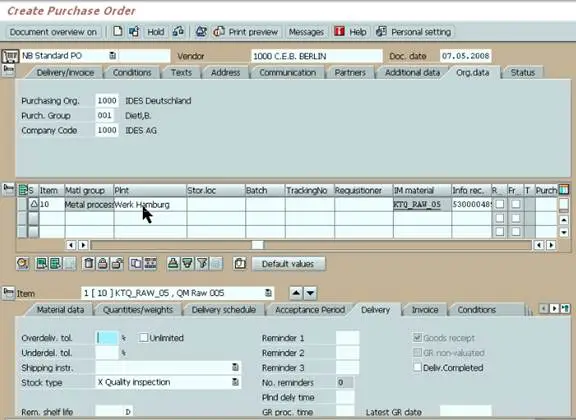The width and height of the screenshot is (576, 420).
Task: Click the Create new document icon
Action: (118, 32)
